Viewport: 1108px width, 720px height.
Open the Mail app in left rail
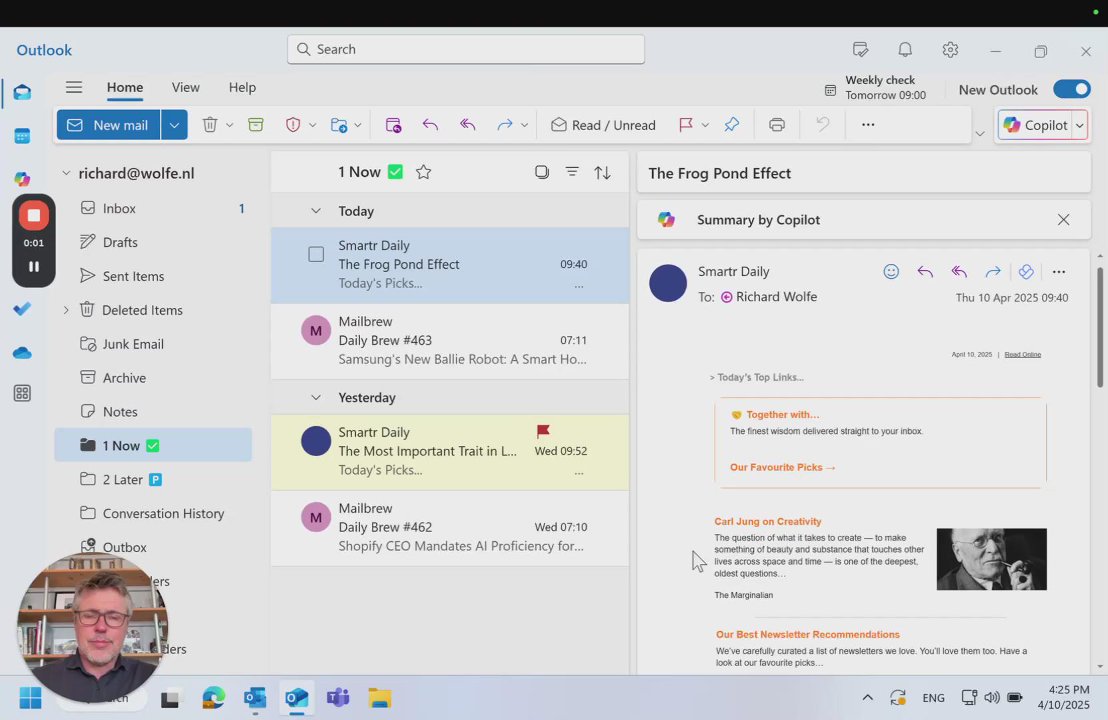(22, 93)
